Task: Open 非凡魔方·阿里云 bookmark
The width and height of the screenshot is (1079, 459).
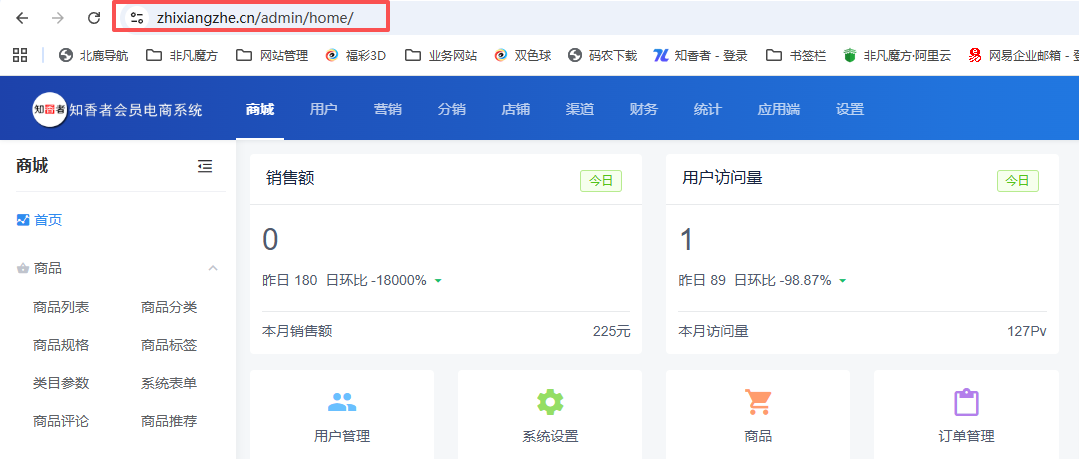Action: [x=897, y=56]
